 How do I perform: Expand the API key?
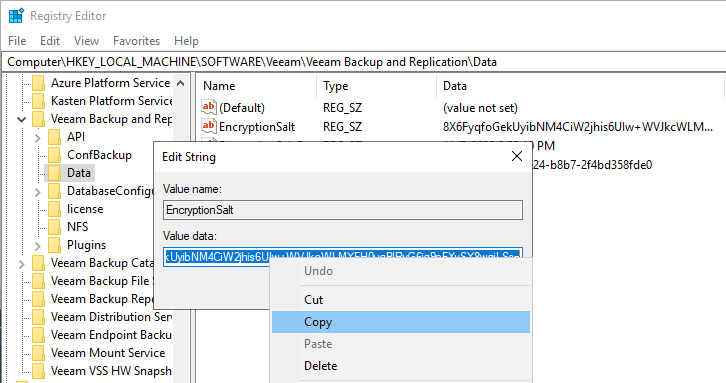38,138
